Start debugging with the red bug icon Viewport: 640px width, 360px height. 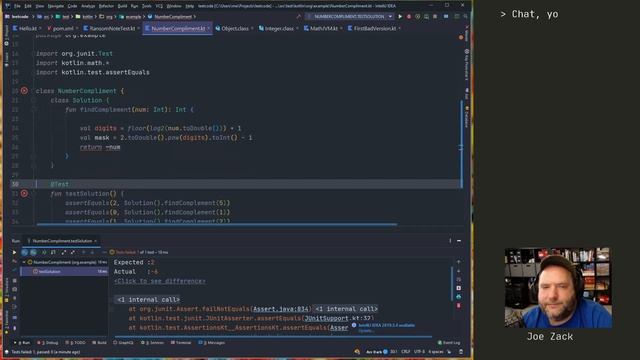409,17
